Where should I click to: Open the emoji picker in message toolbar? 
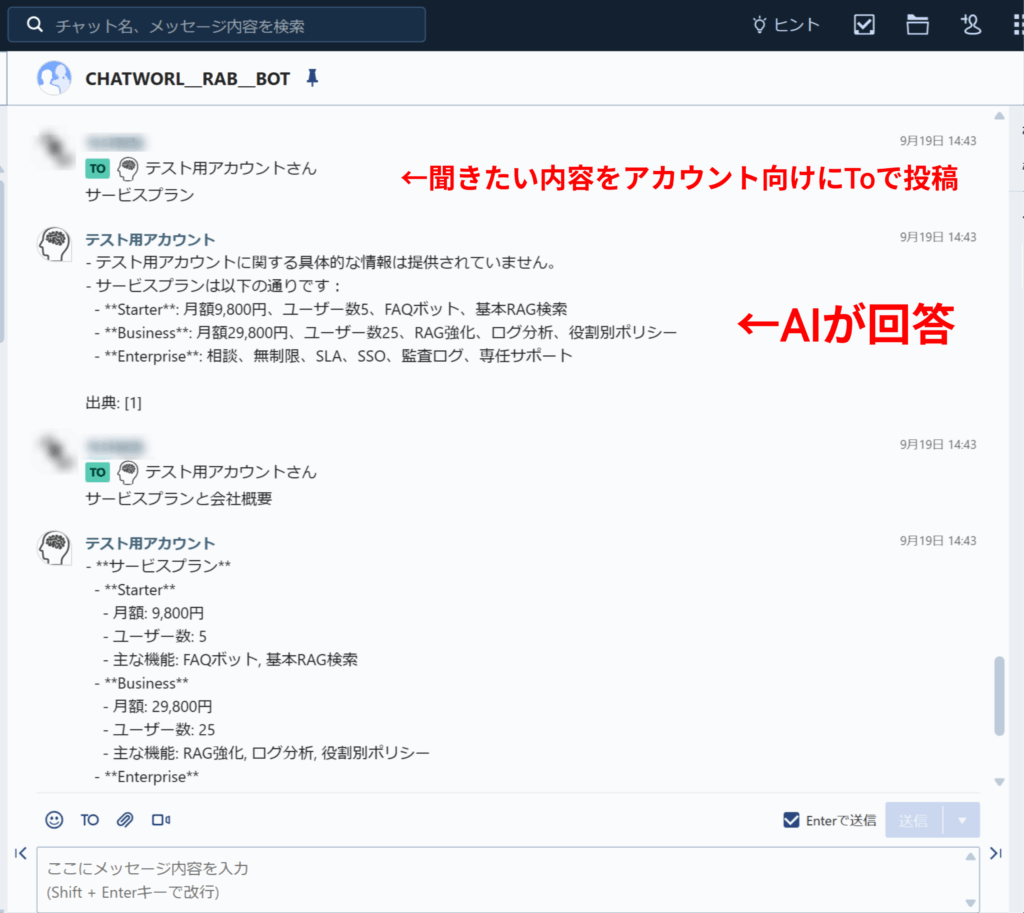(x=54, y=820)
